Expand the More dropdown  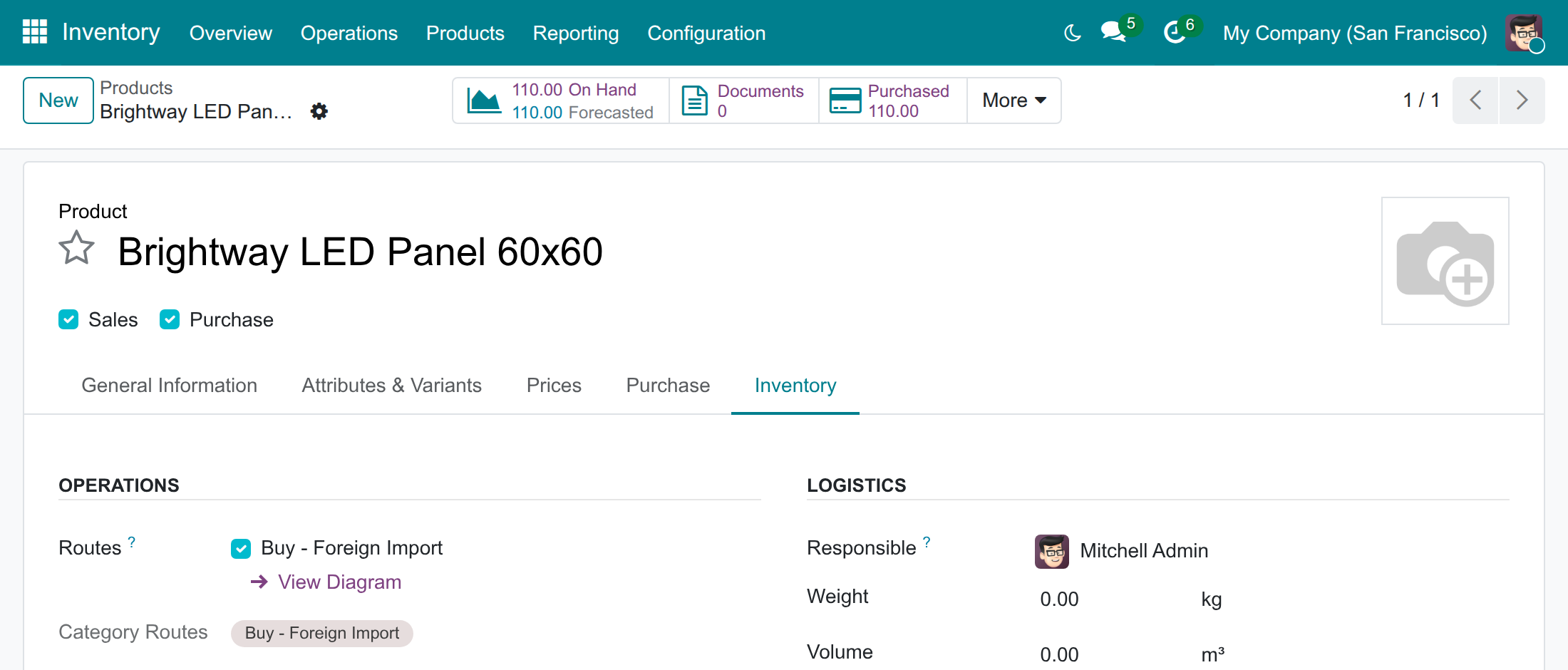tap(1014, 100)
